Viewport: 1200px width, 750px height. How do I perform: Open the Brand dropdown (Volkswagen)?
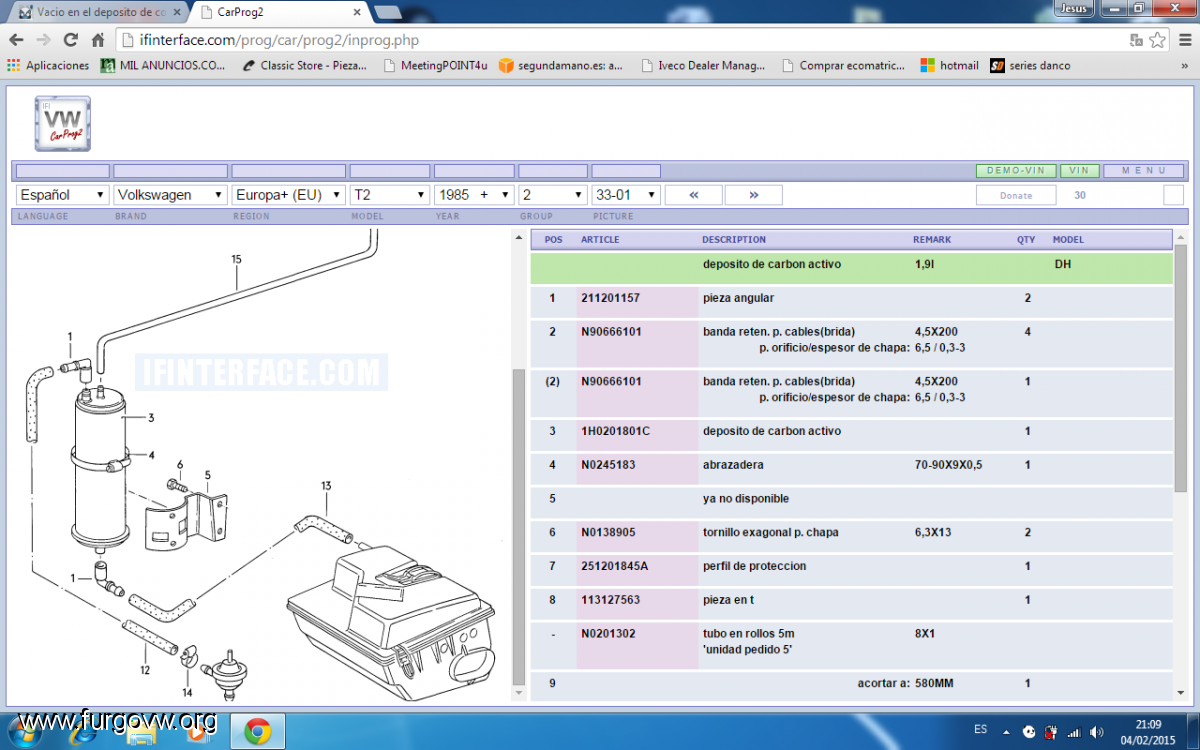pyautogui.click(x=170, y=195)
